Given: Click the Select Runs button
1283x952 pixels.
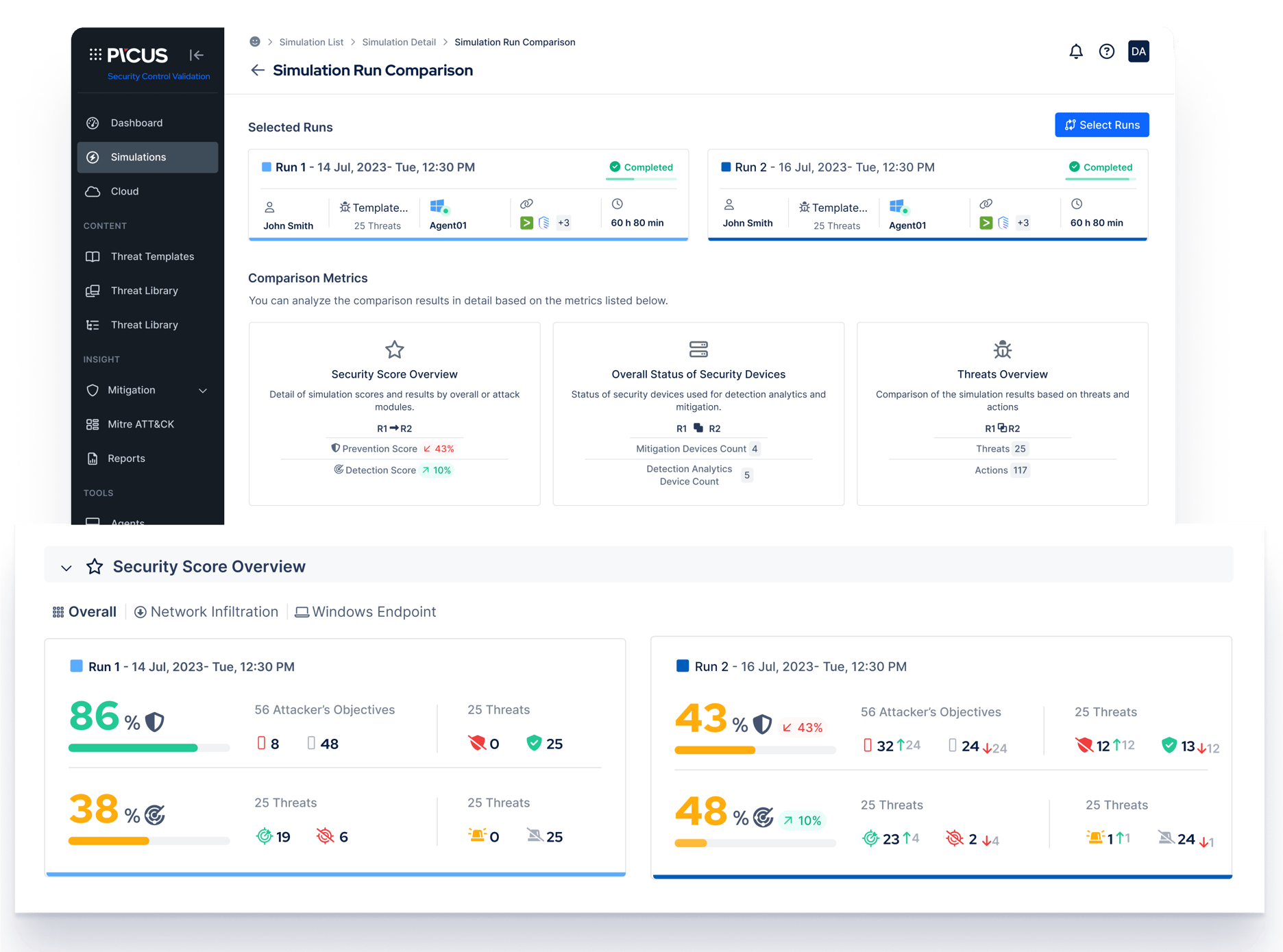Looking at the screenshot, I should (1101, 125).
